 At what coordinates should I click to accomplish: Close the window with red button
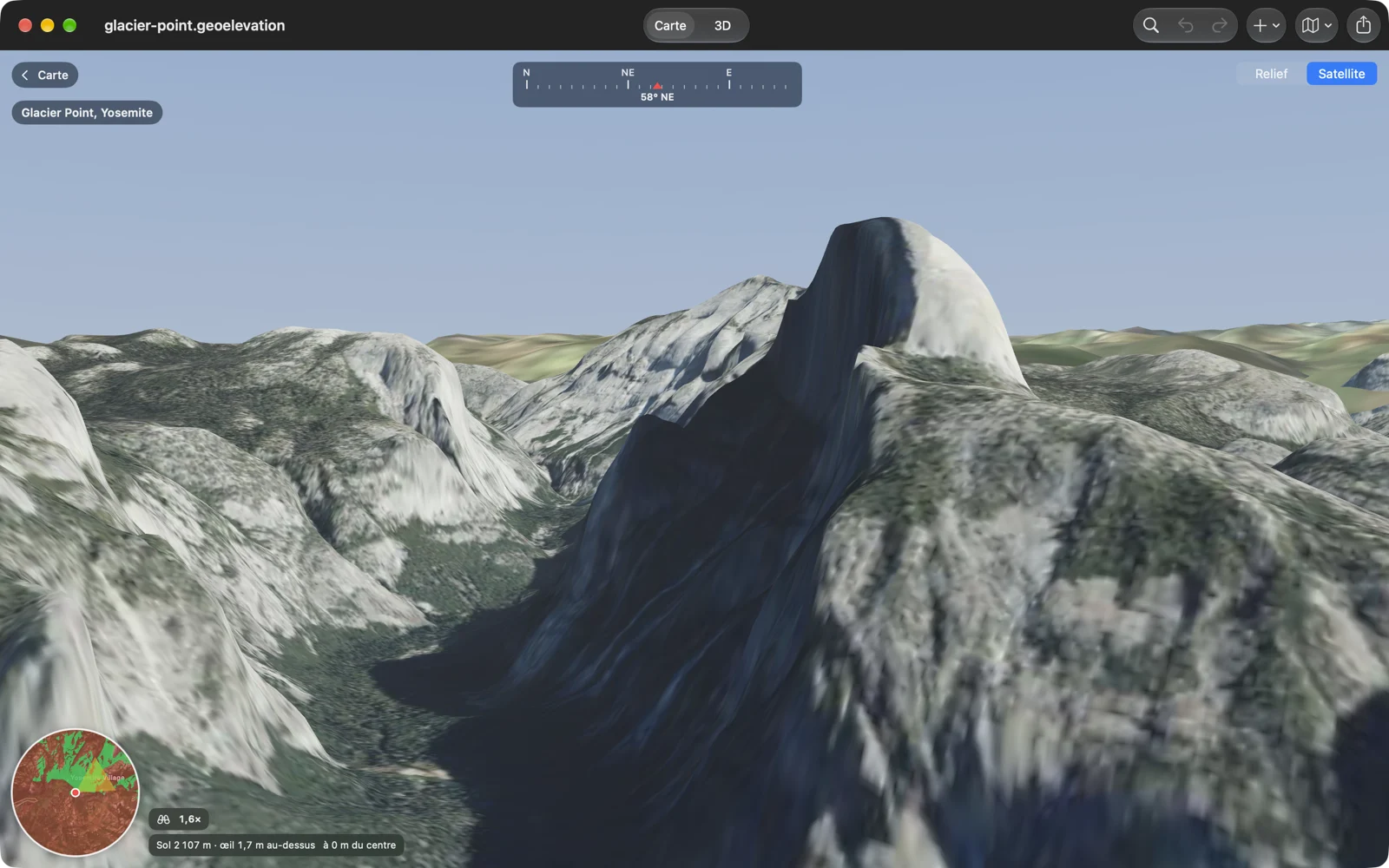(25, 25)
